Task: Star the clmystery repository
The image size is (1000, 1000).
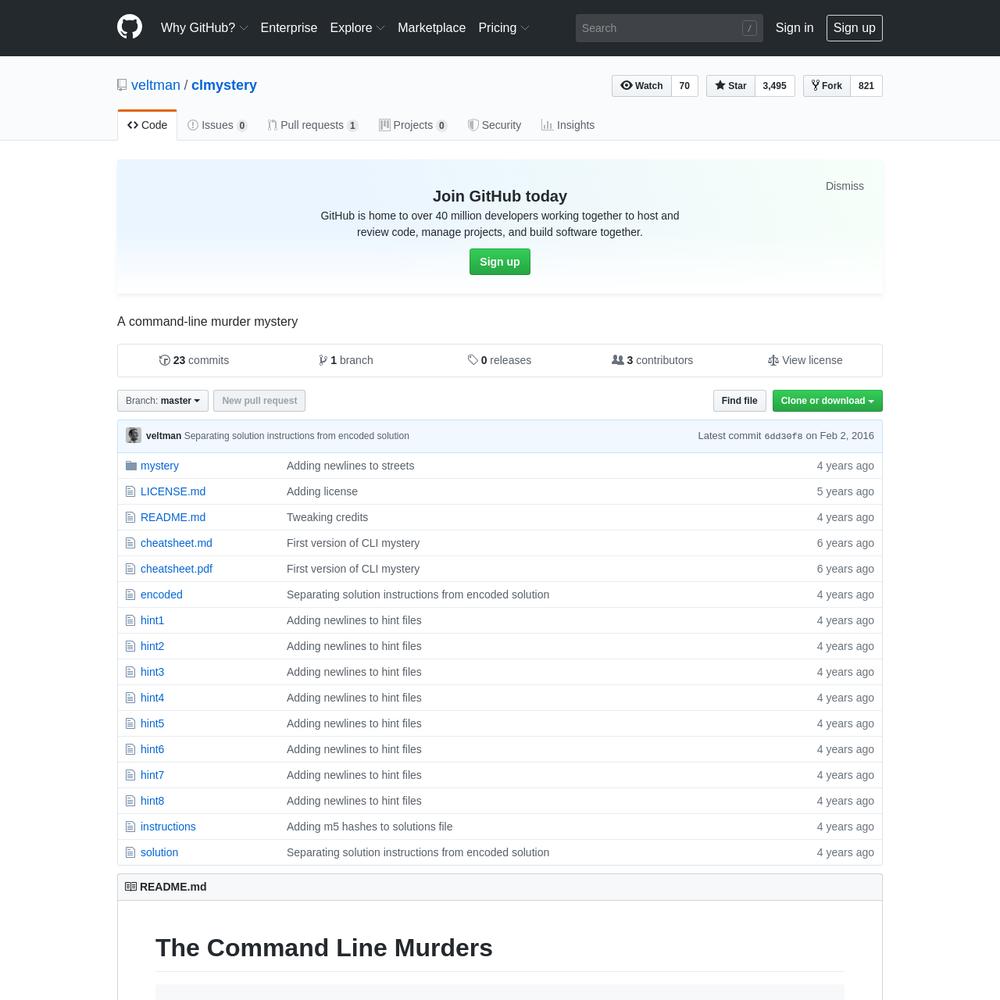Action: point(731,85)
